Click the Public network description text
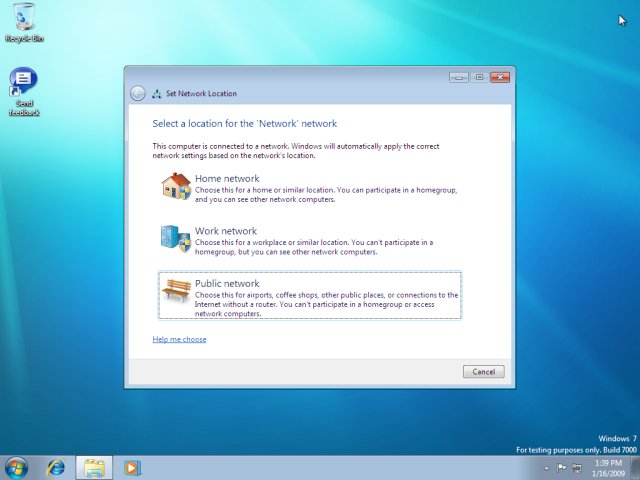The height and width of the screenshot is (480, 640). [x=327, y=304]
